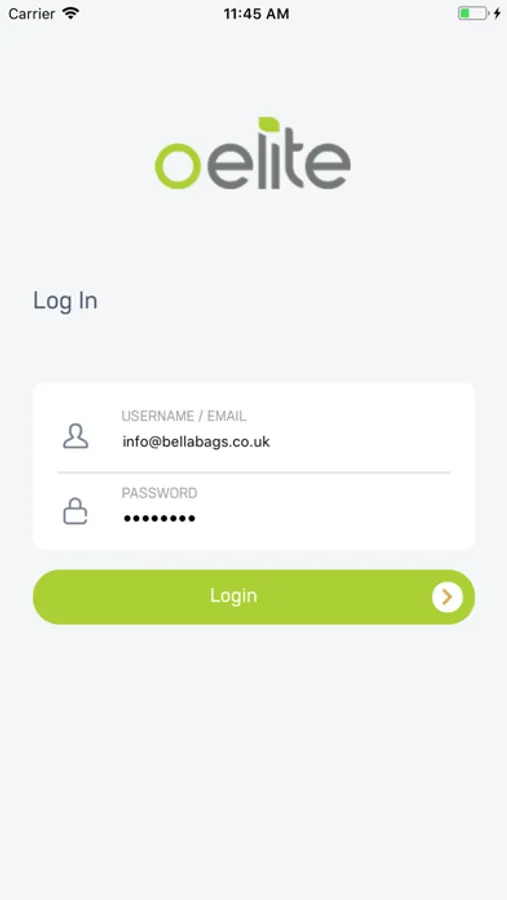This screenshot has width=507, height=900.
Task: Click the gray 'elite' logo text
Action: click(x=278, y=160)
